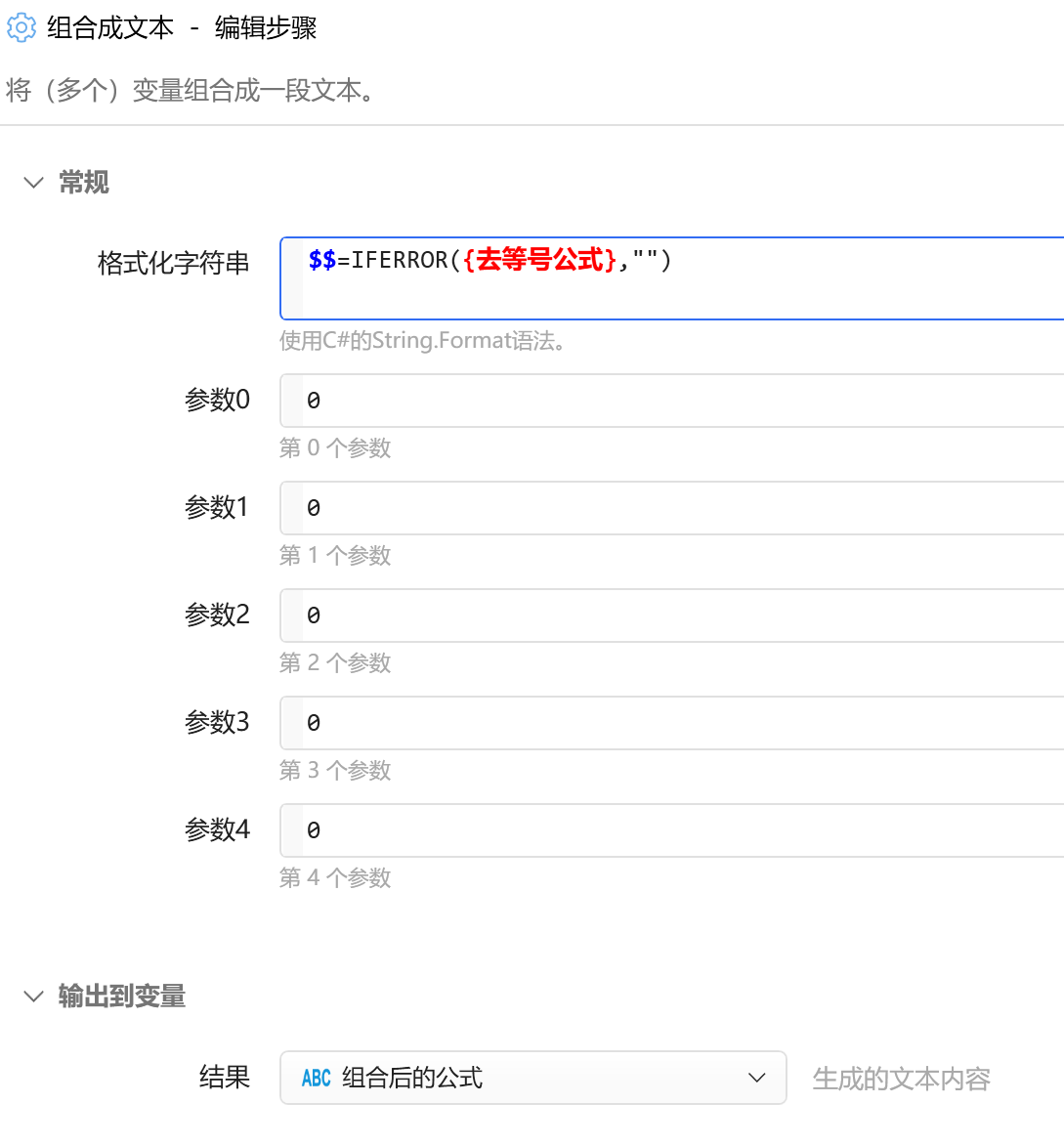Collapse the 输出到变量 section chevron
The width and height of the screenshot is (1064, 1146).
point(33,997)
